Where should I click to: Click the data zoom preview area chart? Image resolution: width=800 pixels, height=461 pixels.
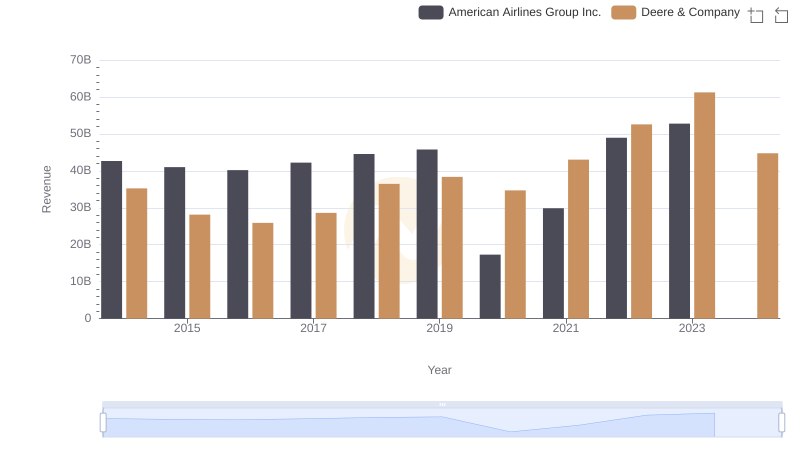(x=442, y=423)
